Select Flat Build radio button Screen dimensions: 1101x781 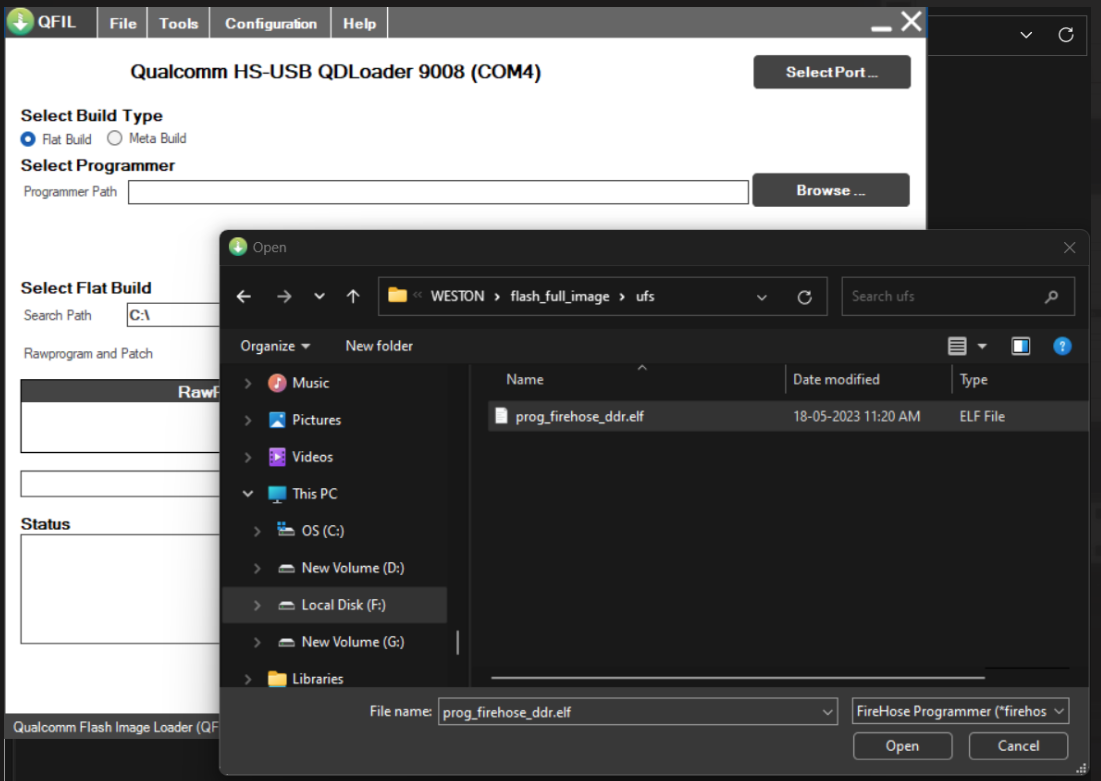pos(29,139)
